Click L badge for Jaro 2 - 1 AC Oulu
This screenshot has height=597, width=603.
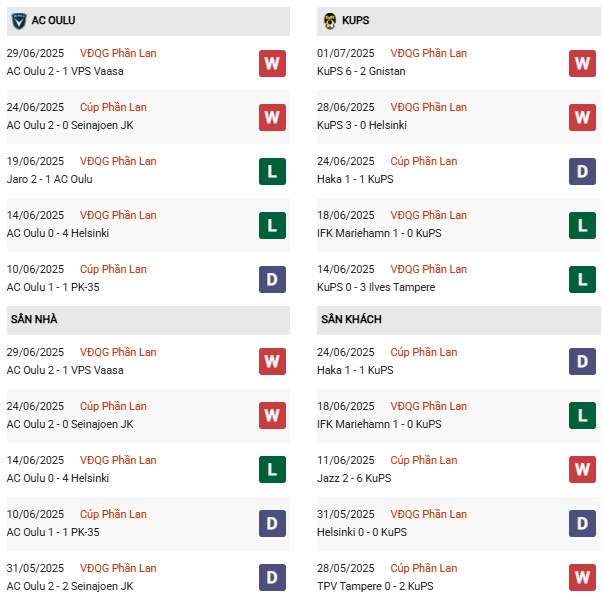[x=271, y=171]
